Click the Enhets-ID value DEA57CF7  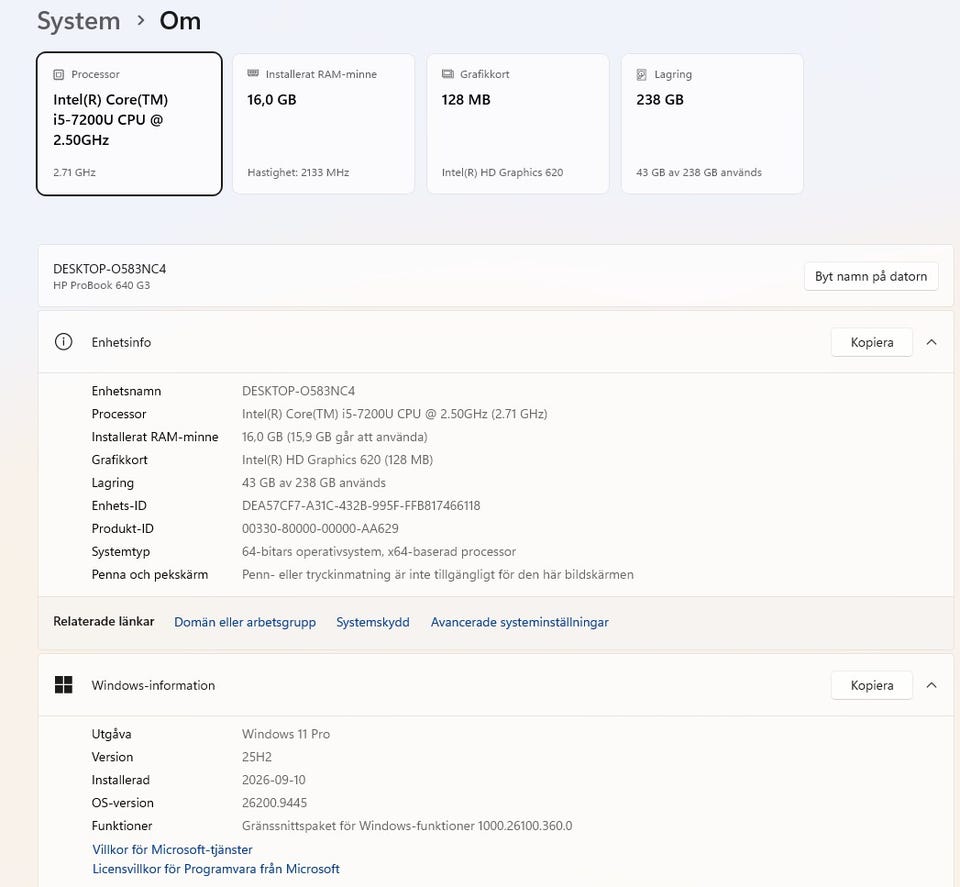coord(361,506)
